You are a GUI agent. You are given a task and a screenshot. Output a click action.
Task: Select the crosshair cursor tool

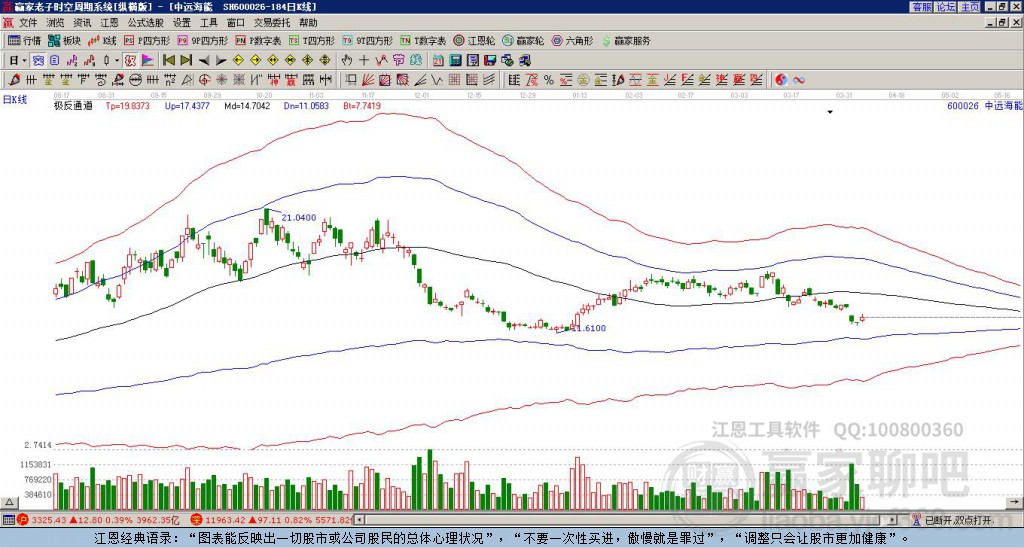364,60
